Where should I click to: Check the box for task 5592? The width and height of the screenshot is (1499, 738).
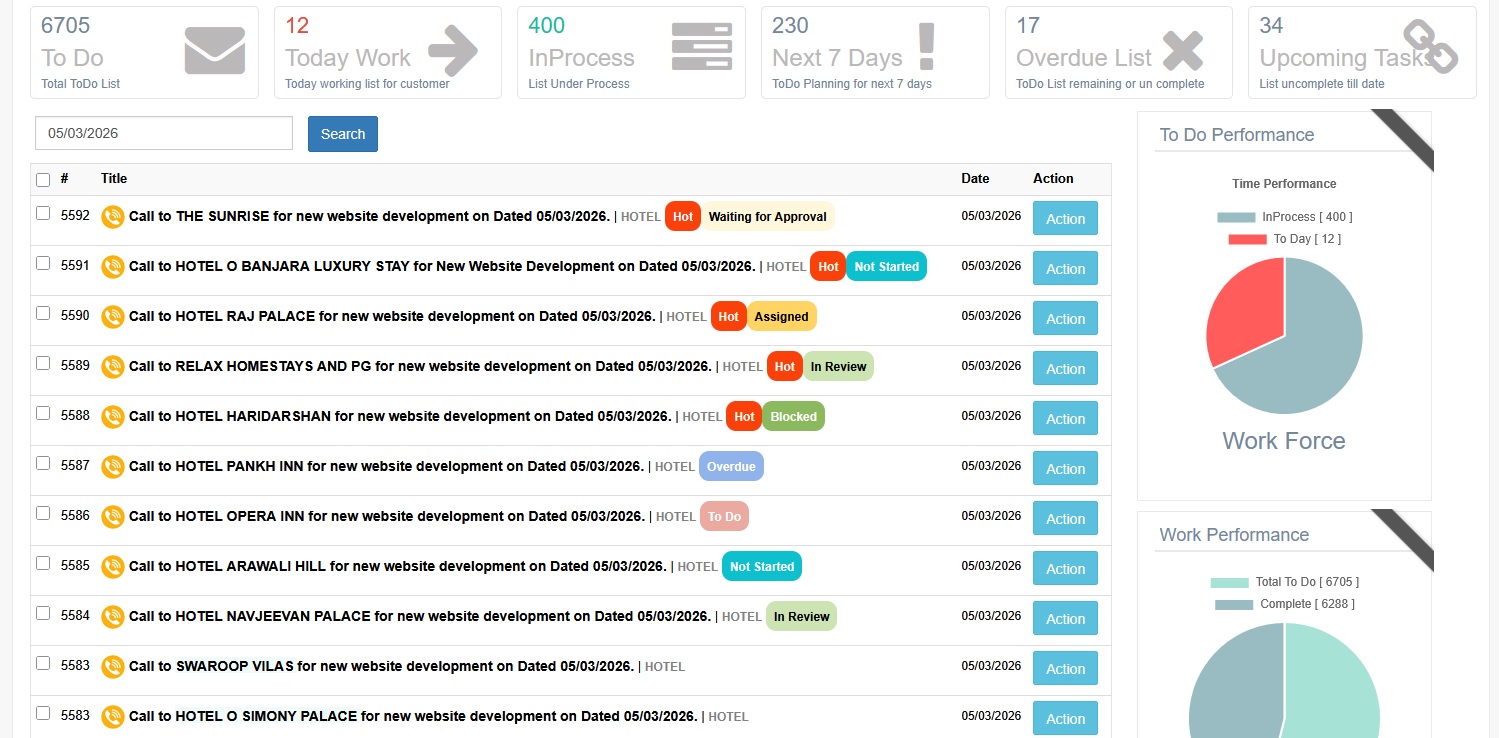pos(43,213)
